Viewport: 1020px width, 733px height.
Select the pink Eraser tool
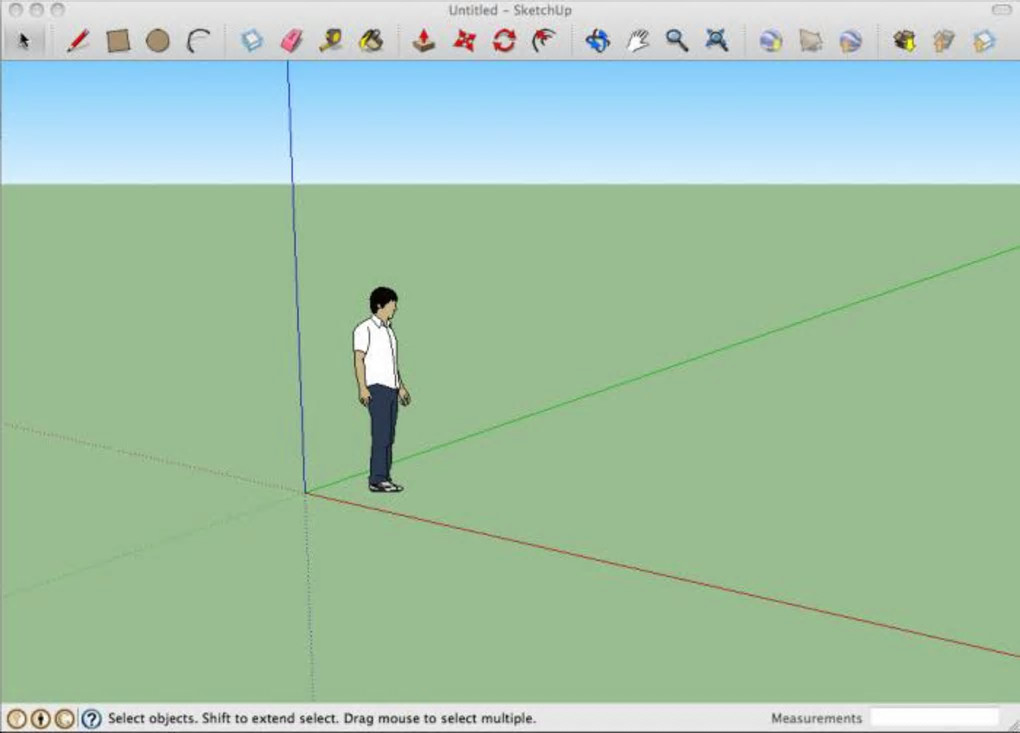point(292,41)
